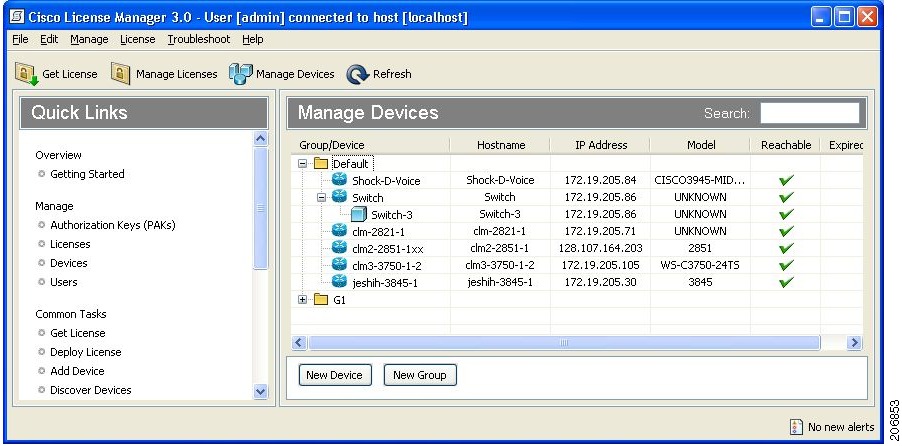Image resolution: width=902 pixels, height=446 pixels.
Task: Click No new alerts status text
Action: (x=840, y=427)
